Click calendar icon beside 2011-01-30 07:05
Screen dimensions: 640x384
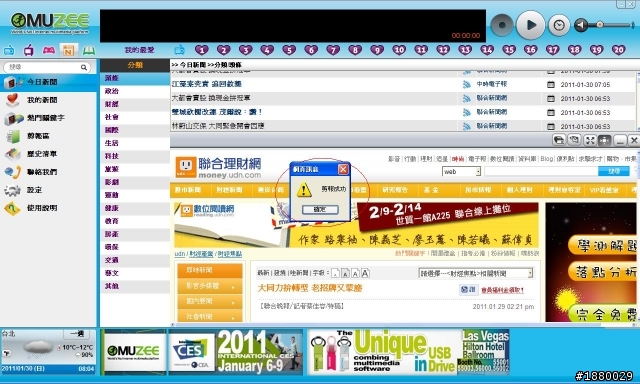[551, 84]
